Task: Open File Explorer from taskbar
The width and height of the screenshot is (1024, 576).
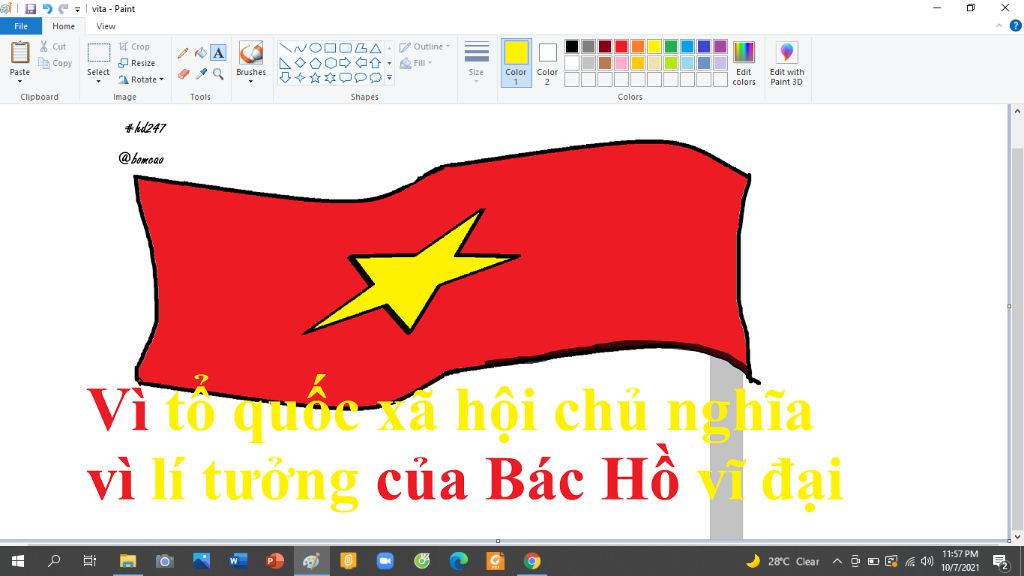Action: coord(128,561)
